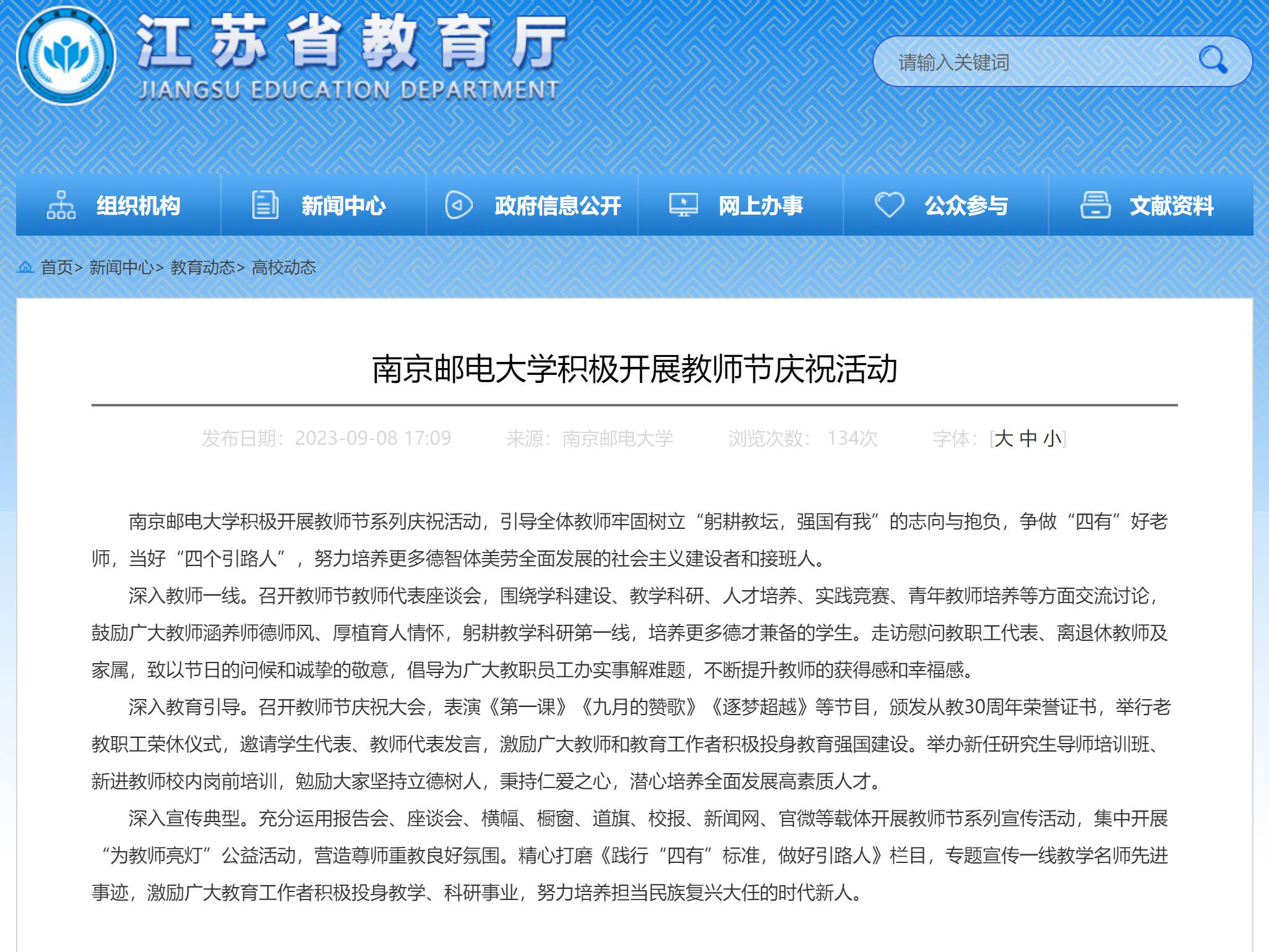Click the circular icon beside 政府信息公开
The width and height of the screenshot is (1269, 952).
tap(458, 205)
